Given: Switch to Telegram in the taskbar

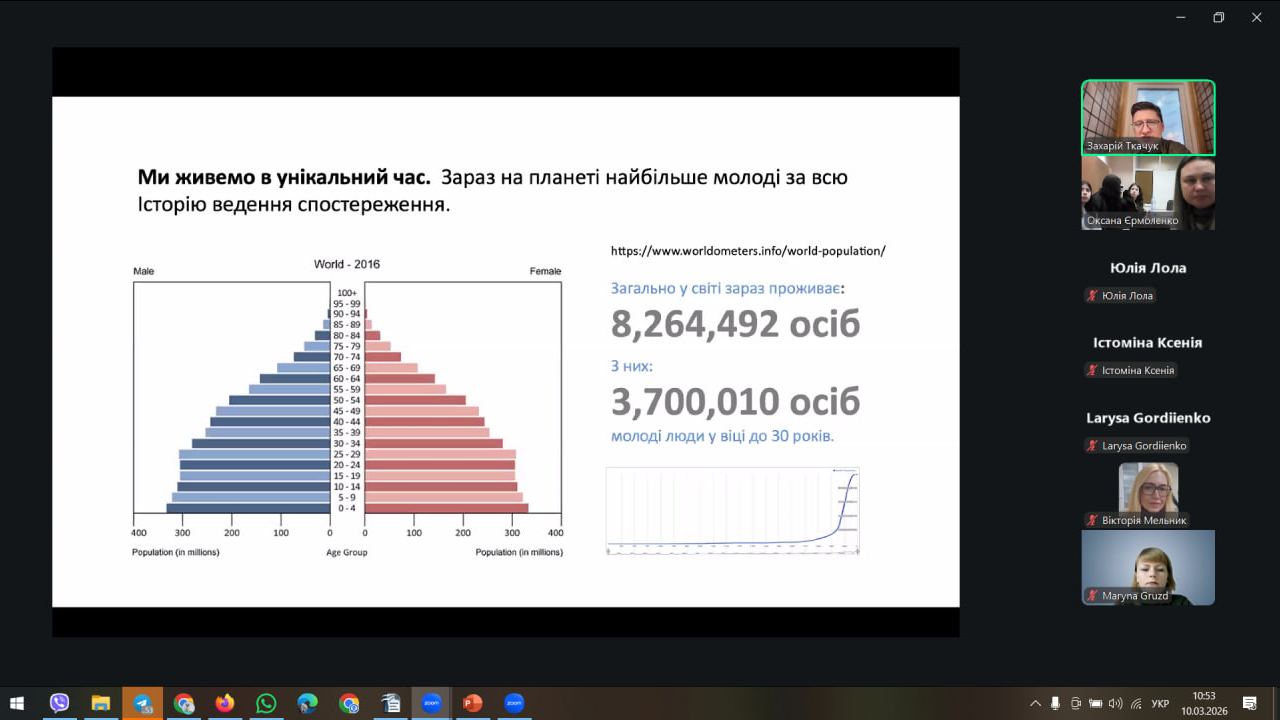Looking at the screenshot, I should (142, 703).
